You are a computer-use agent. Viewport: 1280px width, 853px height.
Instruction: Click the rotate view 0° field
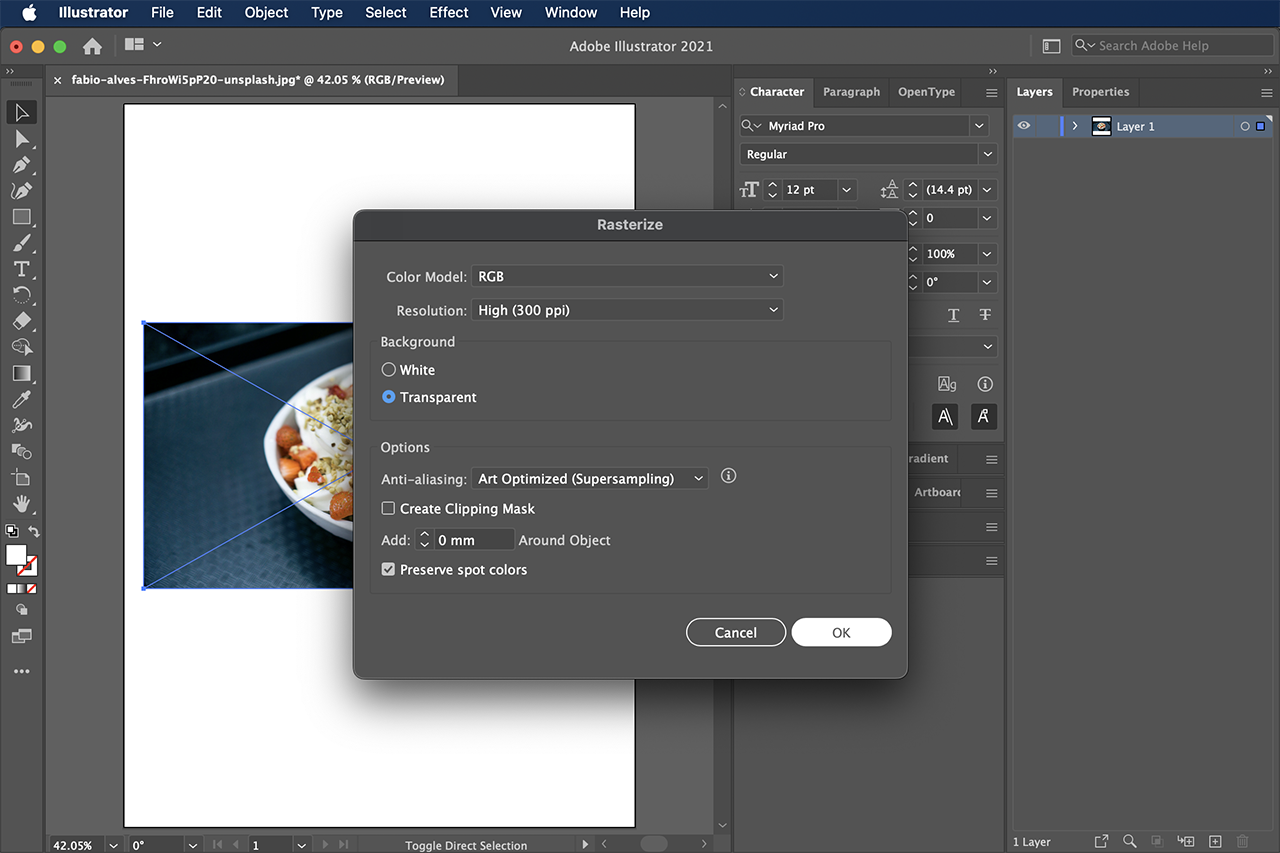pos(156,845)
